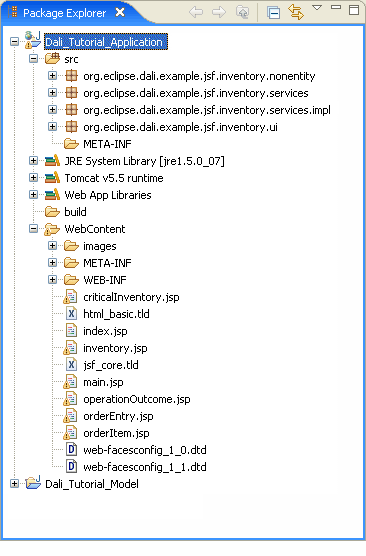Click the index.jsp file icon

[x=71, y=331]
